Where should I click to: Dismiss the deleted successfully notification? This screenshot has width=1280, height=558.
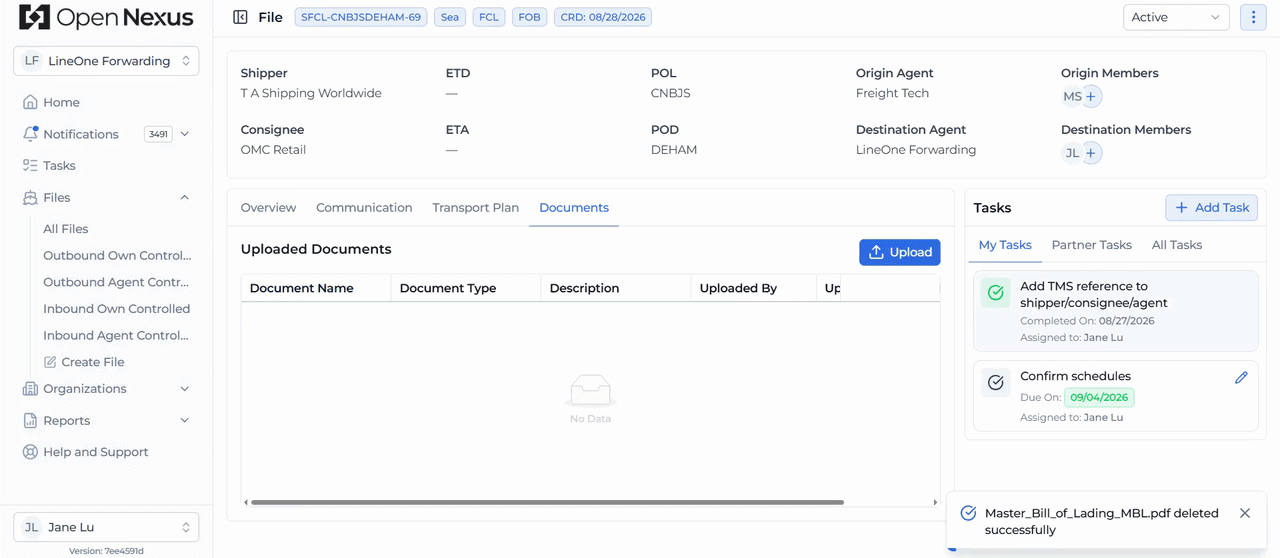pos(1245,513)
